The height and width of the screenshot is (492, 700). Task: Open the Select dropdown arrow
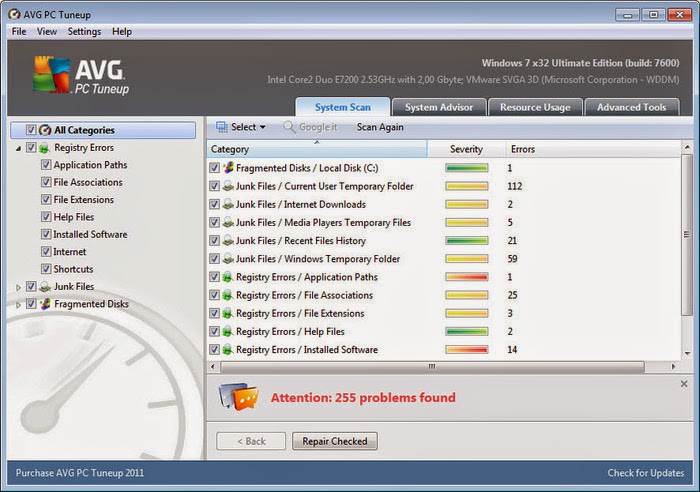click(263, 127)
